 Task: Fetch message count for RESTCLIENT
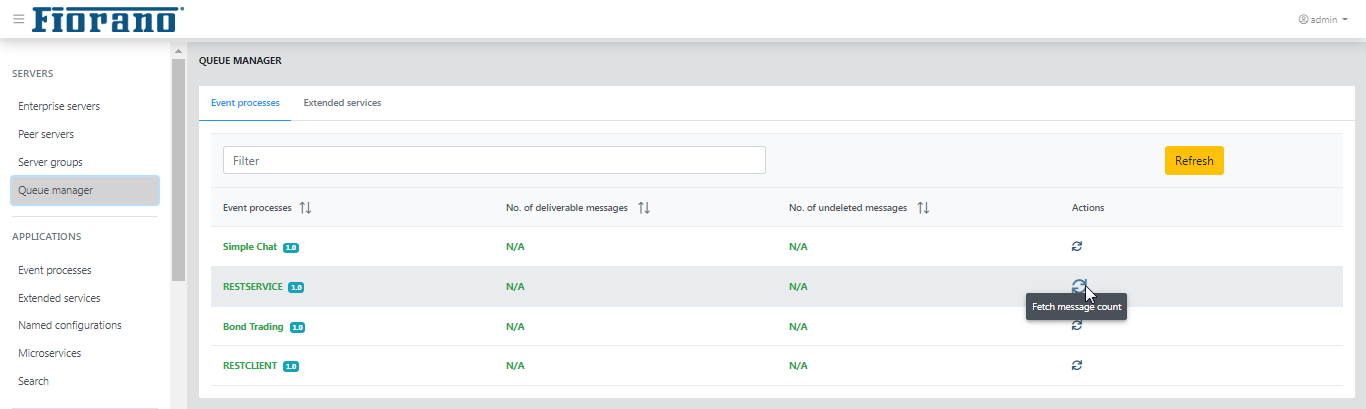coord(1077,365)
